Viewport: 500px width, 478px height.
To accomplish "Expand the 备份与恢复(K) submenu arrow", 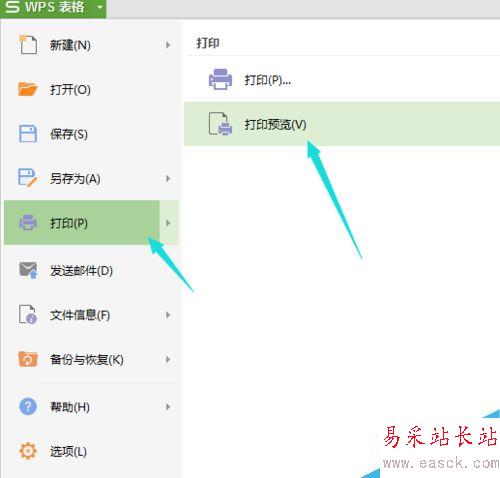I will [168, 359].
